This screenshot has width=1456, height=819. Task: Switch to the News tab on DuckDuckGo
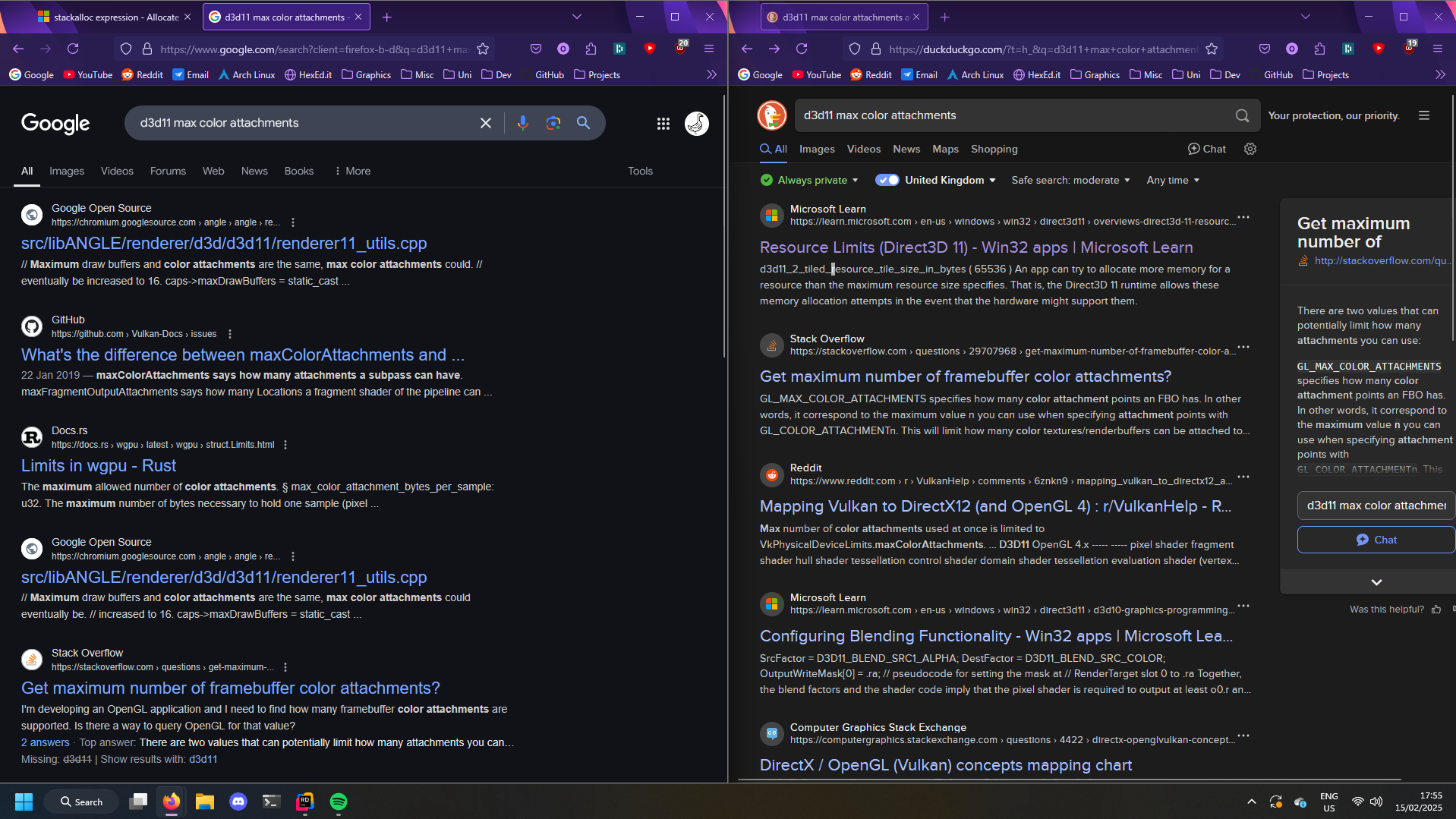click(x=906, y=149)
